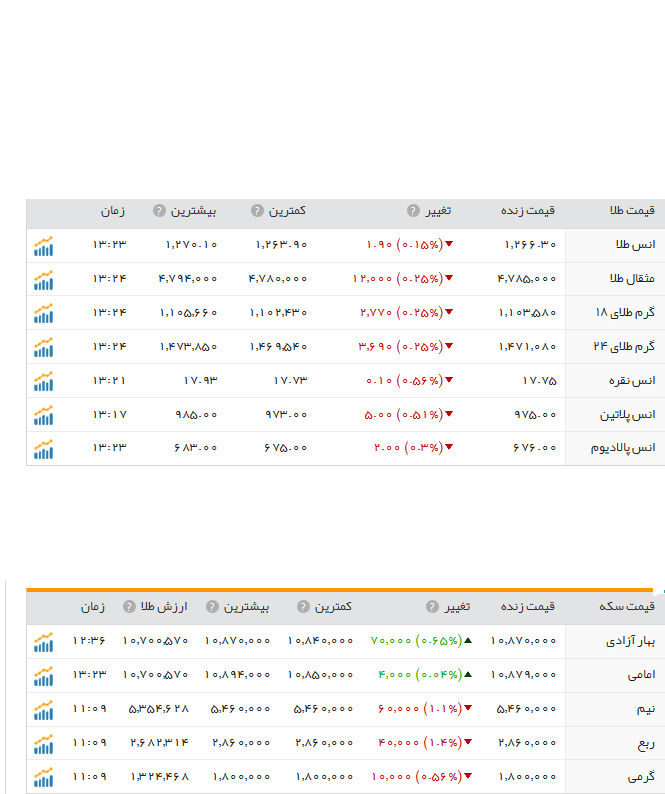This screenshot has width=665, height=794.
Task: Click live price ۱,۲۶۶.۳۰ of انس طلا
Action: [x=530, y=245]
